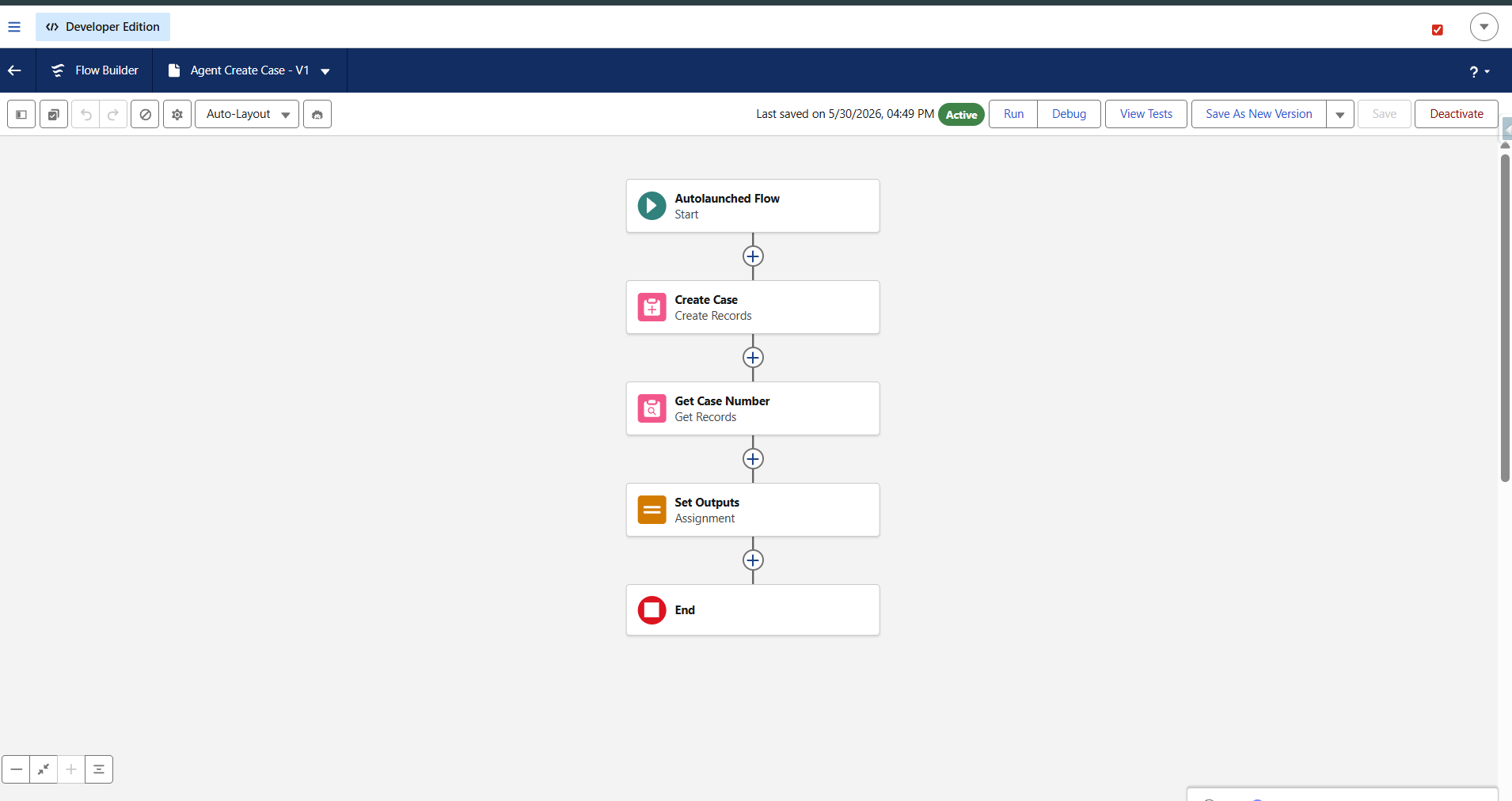Screen dimensions: 1512x801
Task: Expand the Save As New Version arrow menu
Action: (1340, 114)
